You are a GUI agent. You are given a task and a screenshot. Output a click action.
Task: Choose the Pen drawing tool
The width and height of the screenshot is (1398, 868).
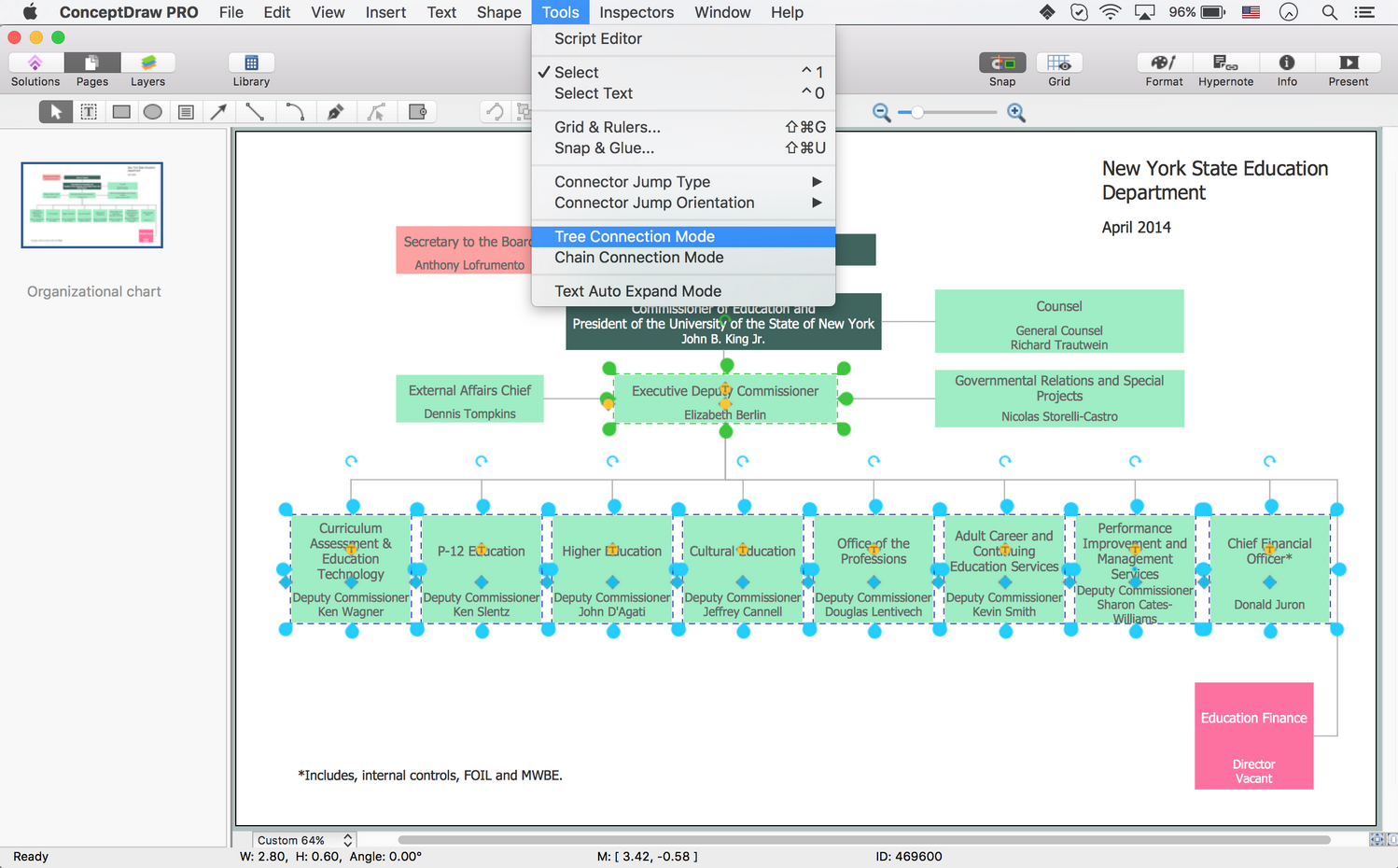point(335,112)
